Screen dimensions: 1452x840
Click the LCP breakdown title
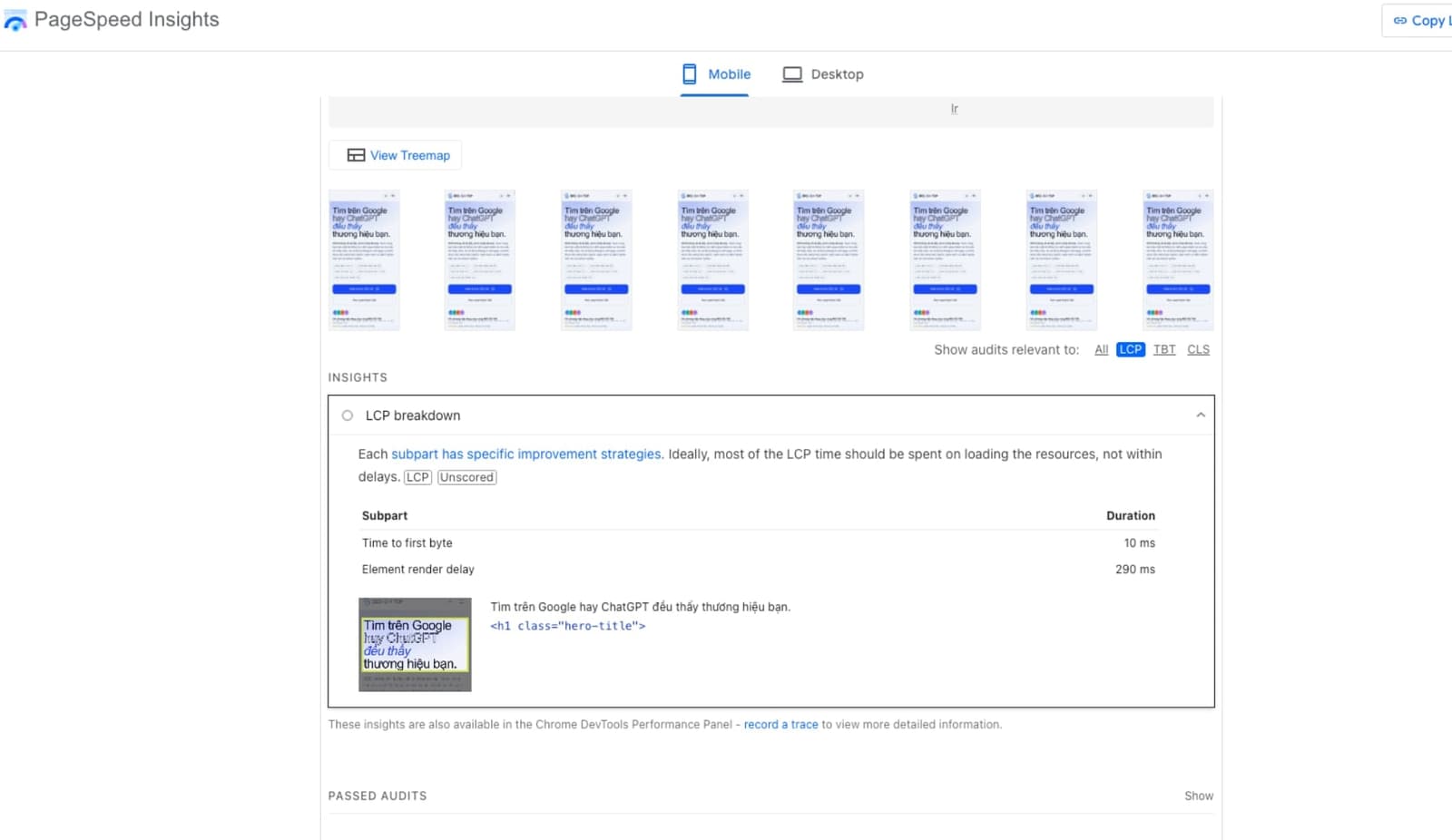click(x=413, y=415)
